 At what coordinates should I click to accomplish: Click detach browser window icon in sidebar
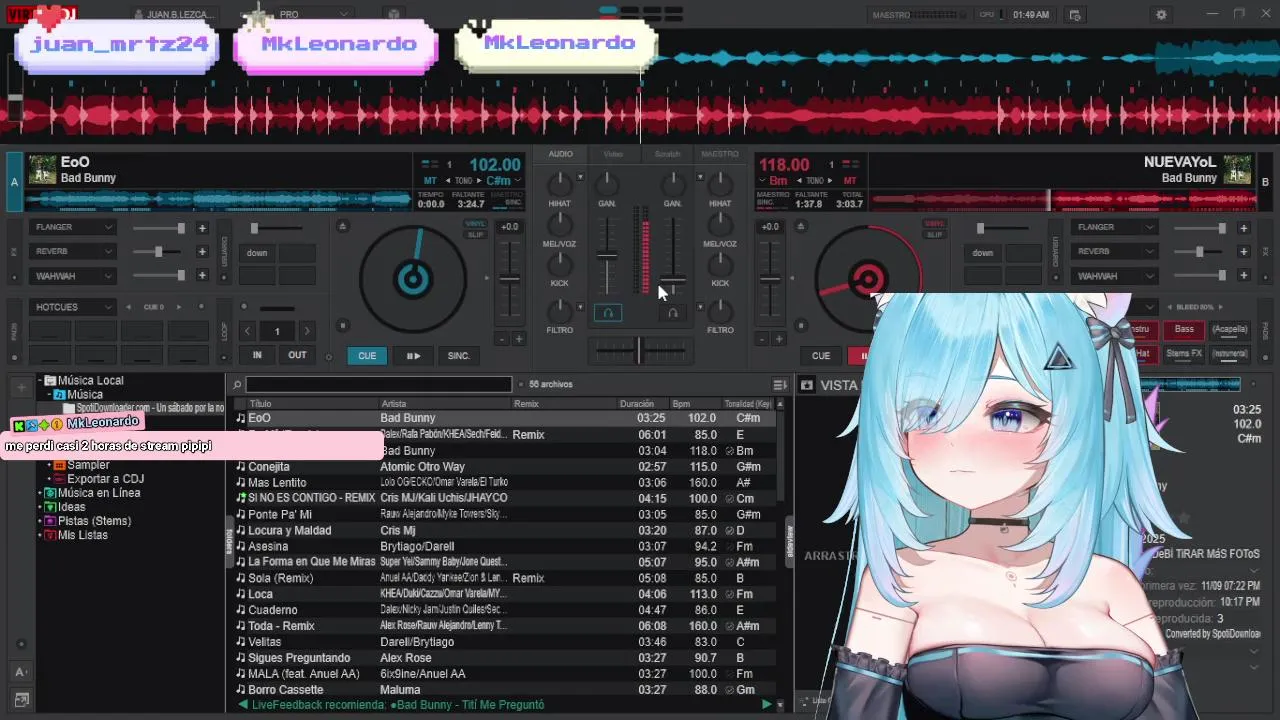pyautogui.click(x=21, y=700)
